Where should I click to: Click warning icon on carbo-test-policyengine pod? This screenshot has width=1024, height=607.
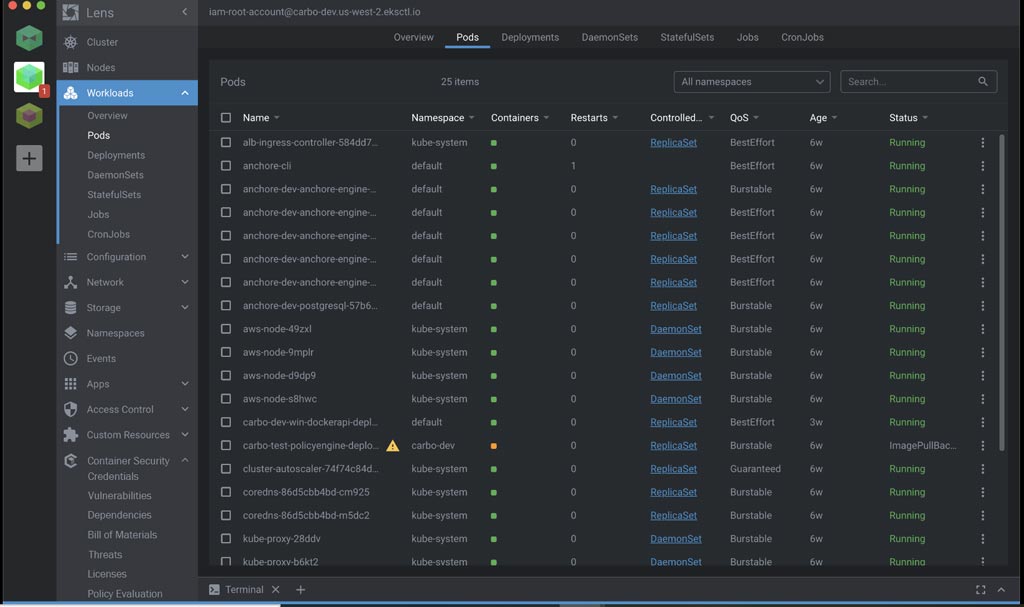392,446
